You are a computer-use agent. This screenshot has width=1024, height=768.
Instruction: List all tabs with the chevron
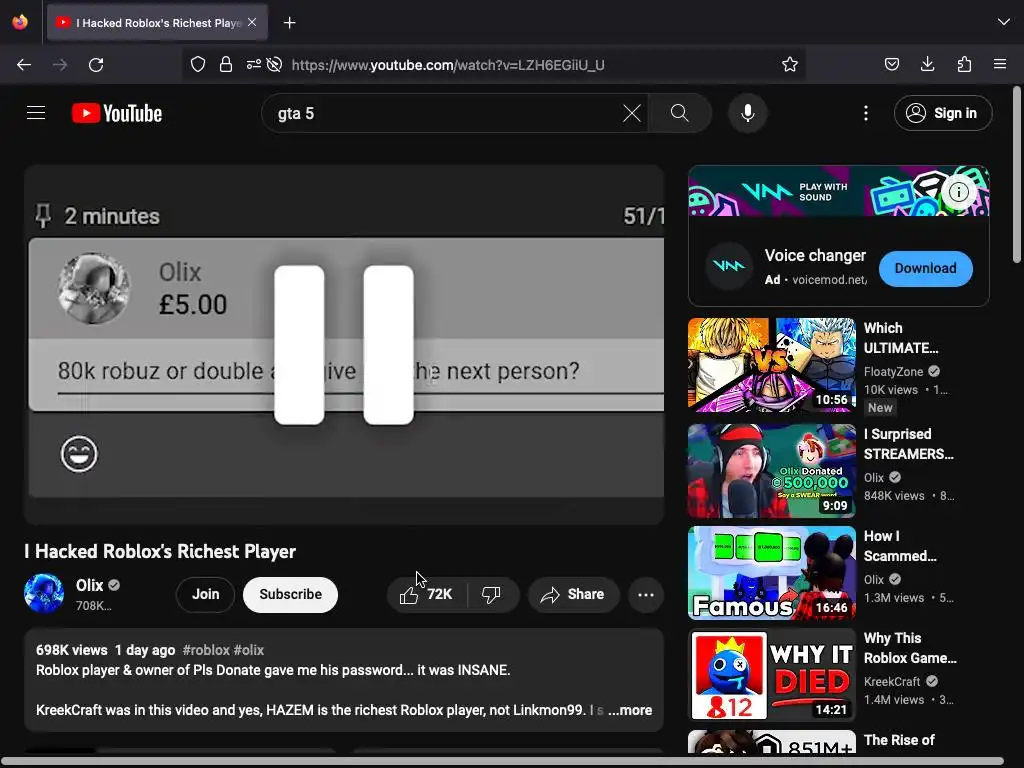tap(1004, 22)
